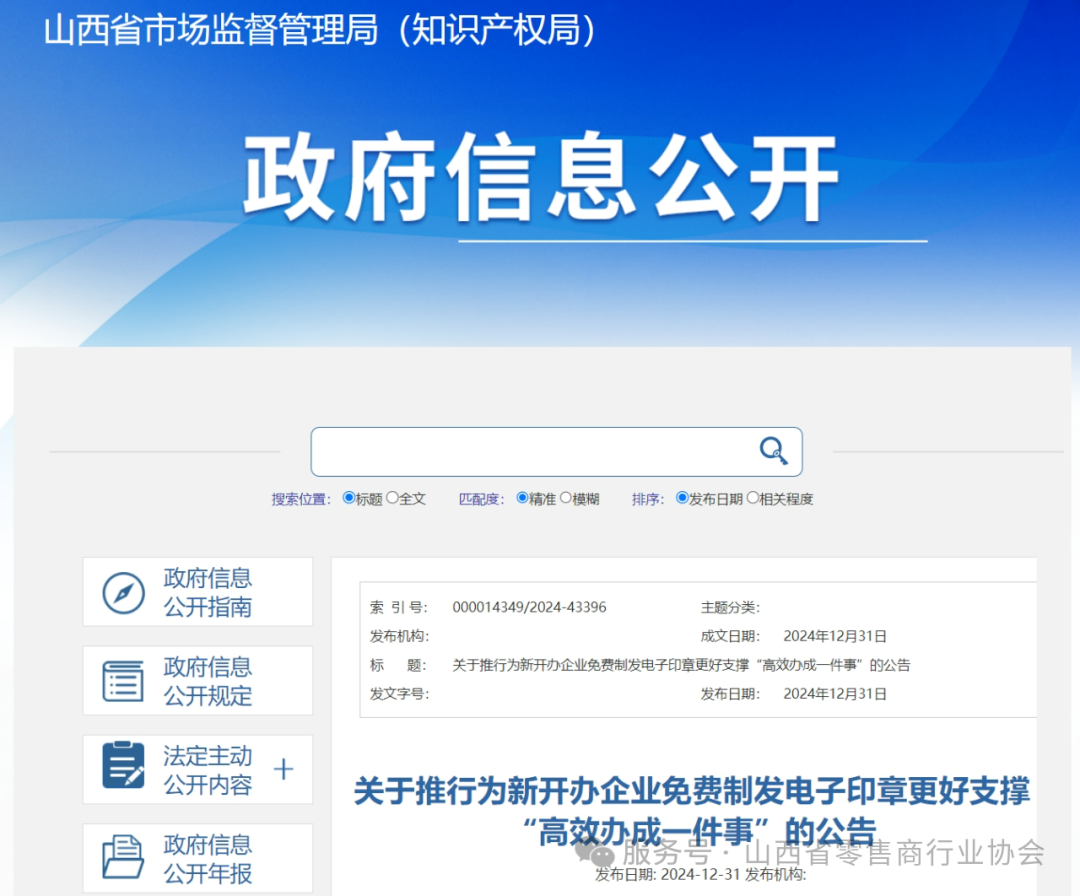Click the folder icon for 政府信息公开年报
This screenshot has width=1080, height=896.
click(124, 858)
